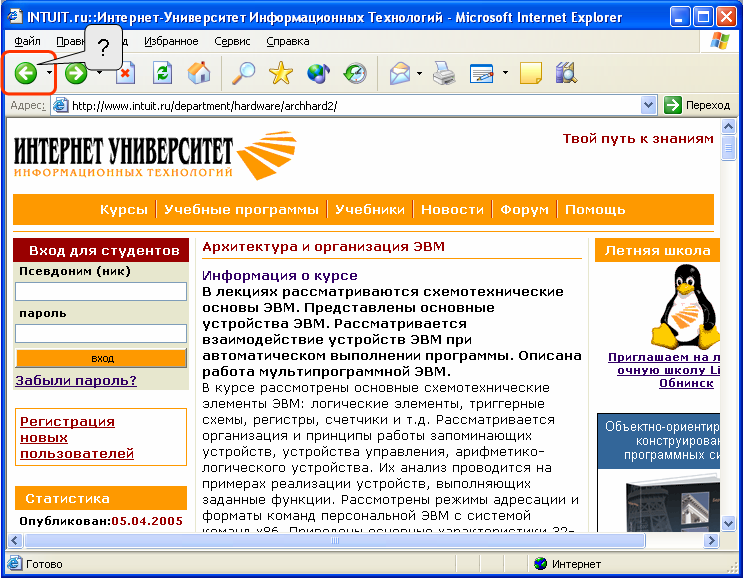743x578 pixels.
Task: Click the publication date 05.04.2005
Action: pos(147,521)
